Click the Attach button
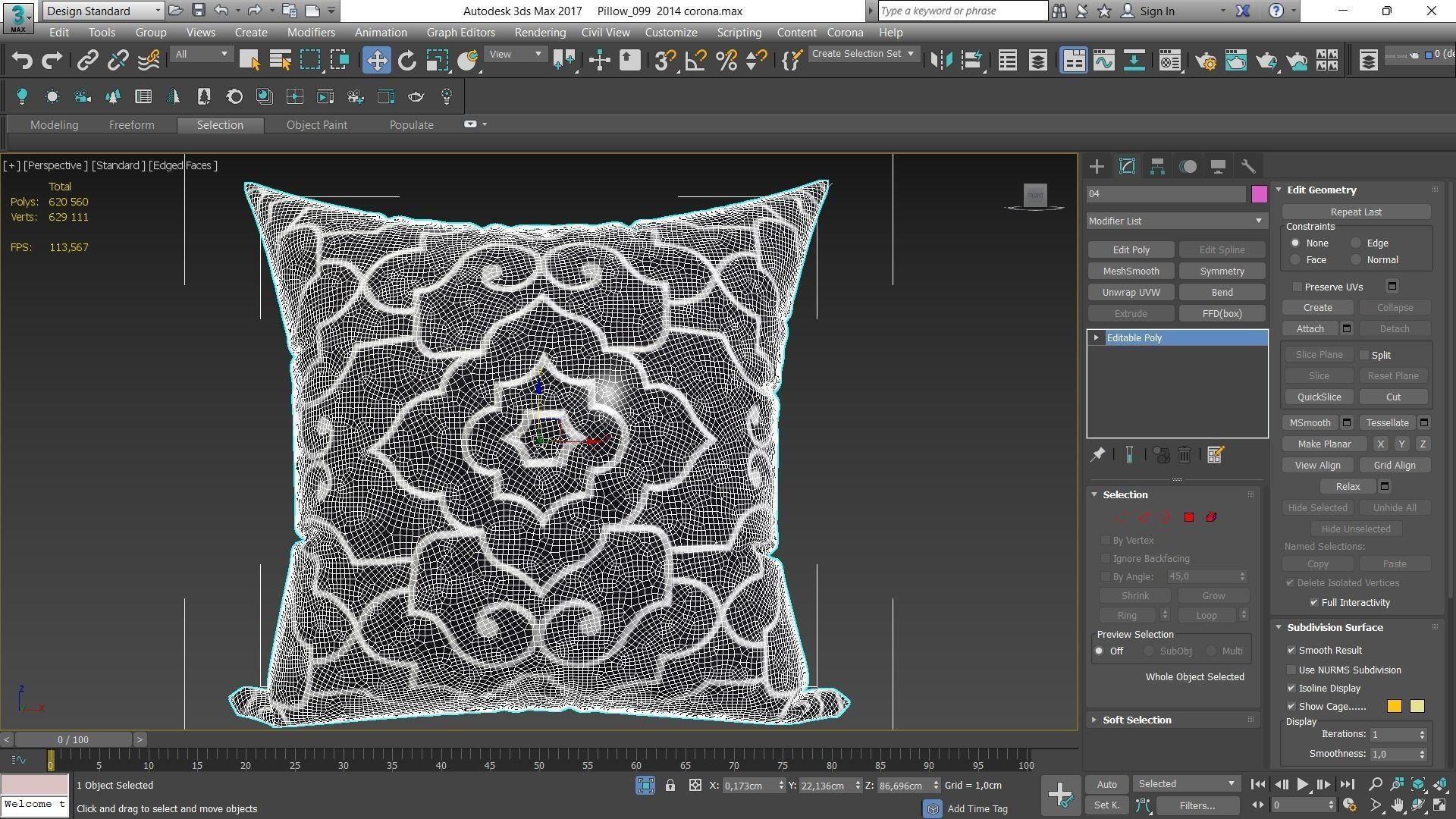The height and width of the screenshot is (819, 1456). tap(1310, 328)
